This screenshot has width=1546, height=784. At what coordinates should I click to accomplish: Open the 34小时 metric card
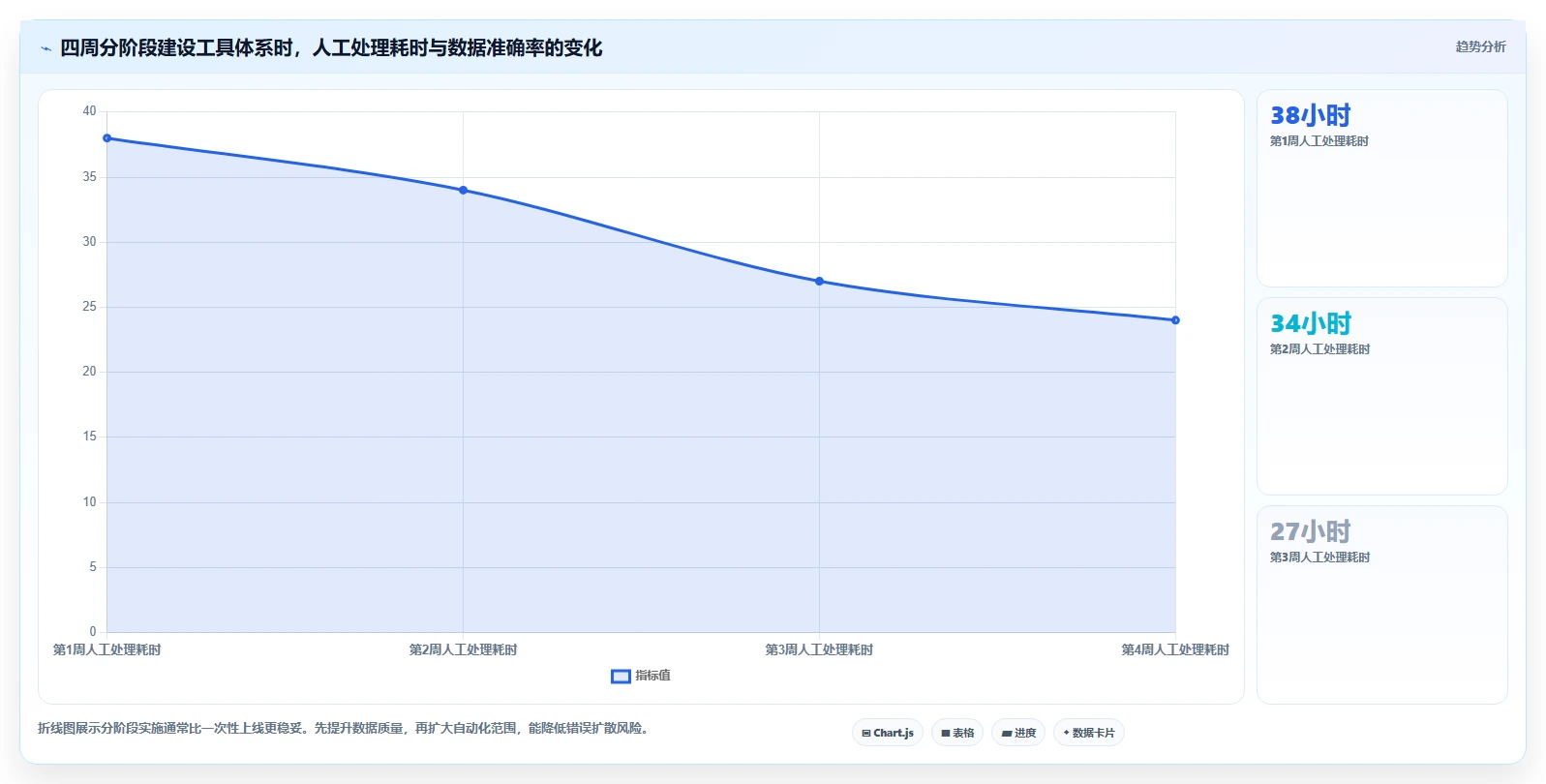coord(1381,396)
